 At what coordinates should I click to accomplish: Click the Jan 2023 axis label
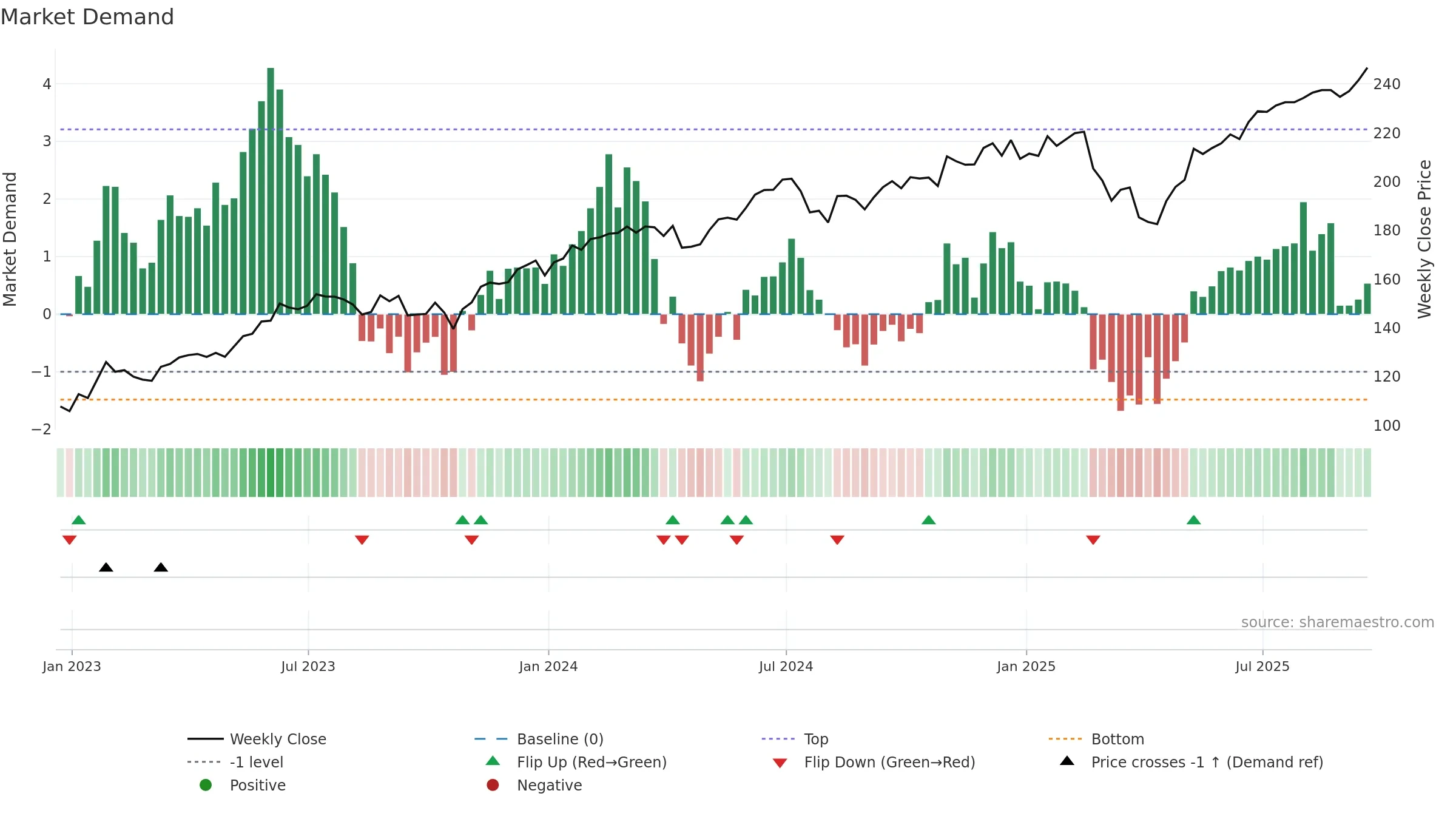click(72, 666)
